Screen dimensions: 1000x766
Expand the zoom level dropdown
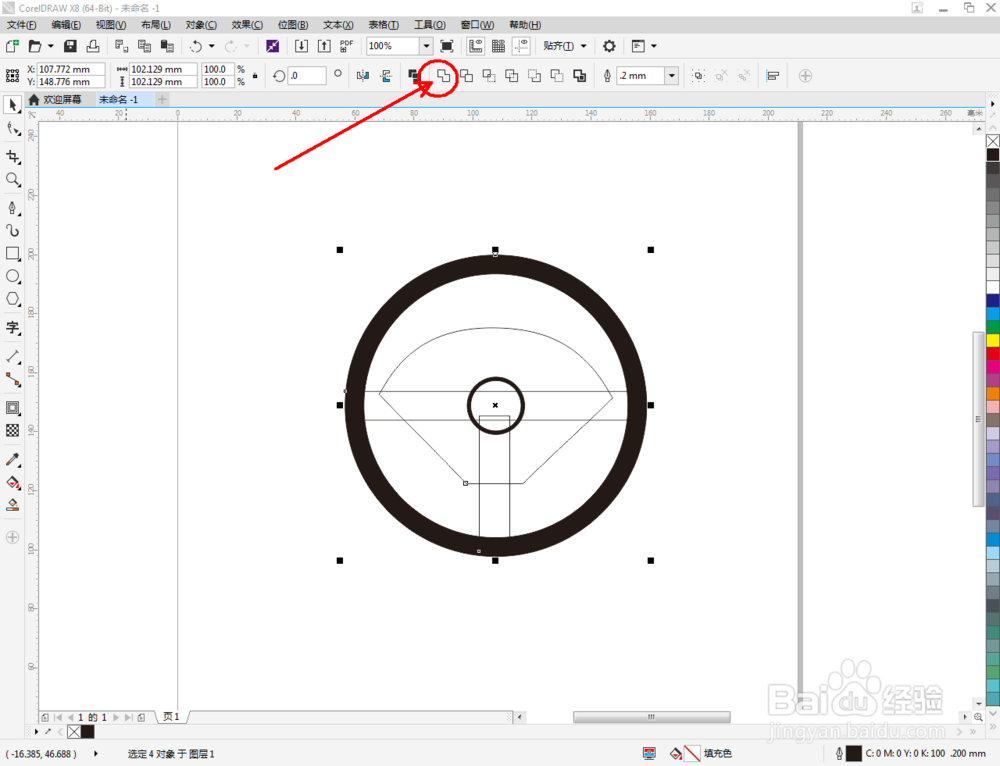click(x=426, y=46)
